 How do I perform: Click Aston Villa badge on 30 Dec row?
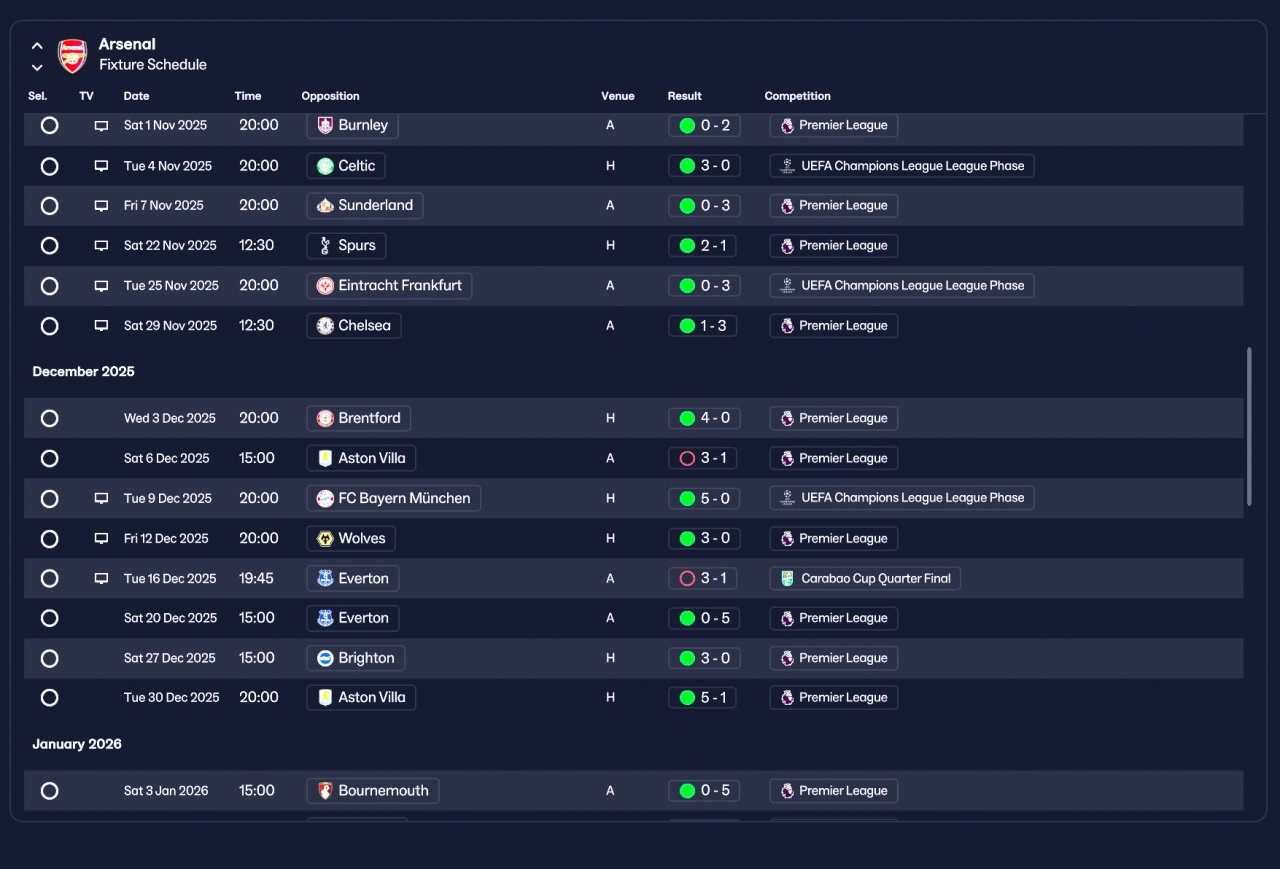point(325,698)
